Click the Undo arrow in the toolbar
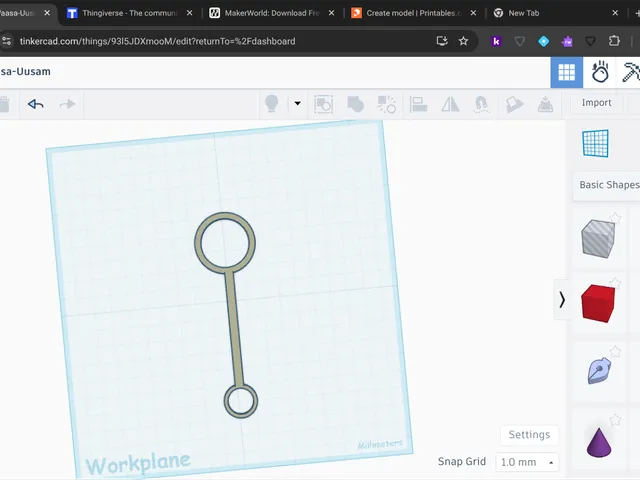Screen dimensions: 640x480 (36, 104)
